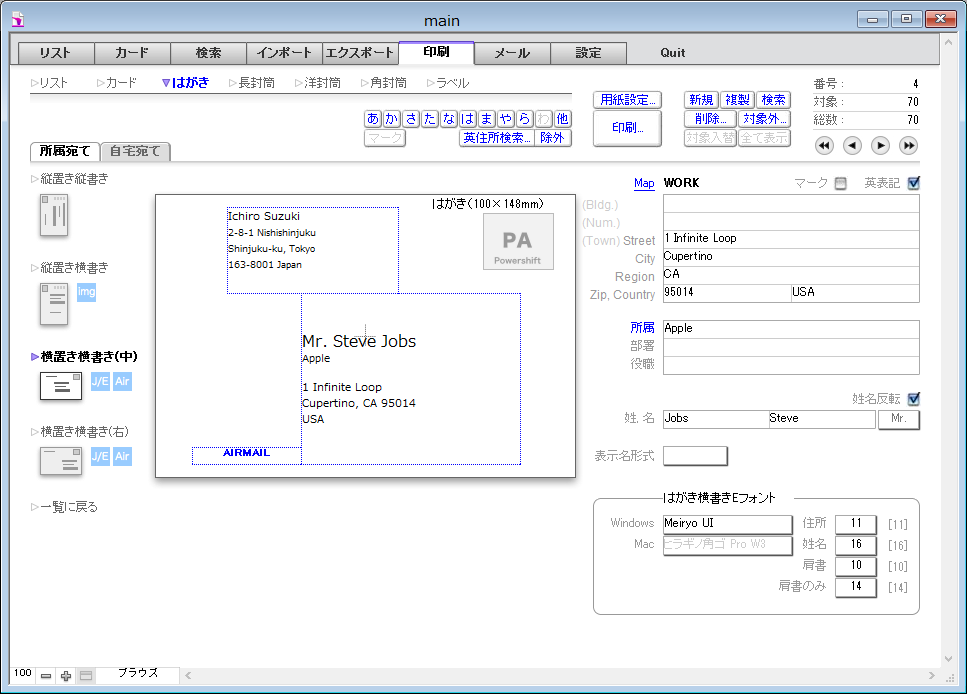This screenshot has width=967, height=694.
Task: Click the Windows font field Meiryo UI
Action: click(x=727, y=524)
